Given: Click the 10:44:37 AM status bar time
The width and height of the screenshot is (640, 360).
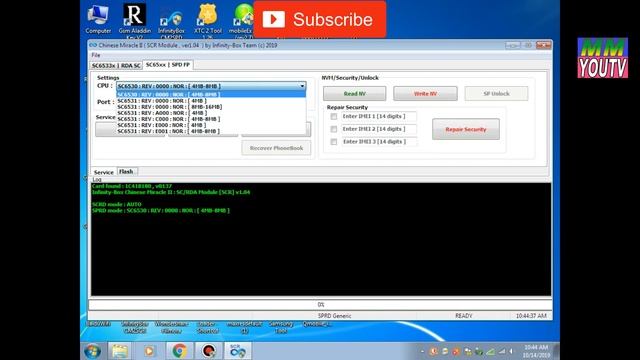Looking at the screenshot, I should (531, 316).
